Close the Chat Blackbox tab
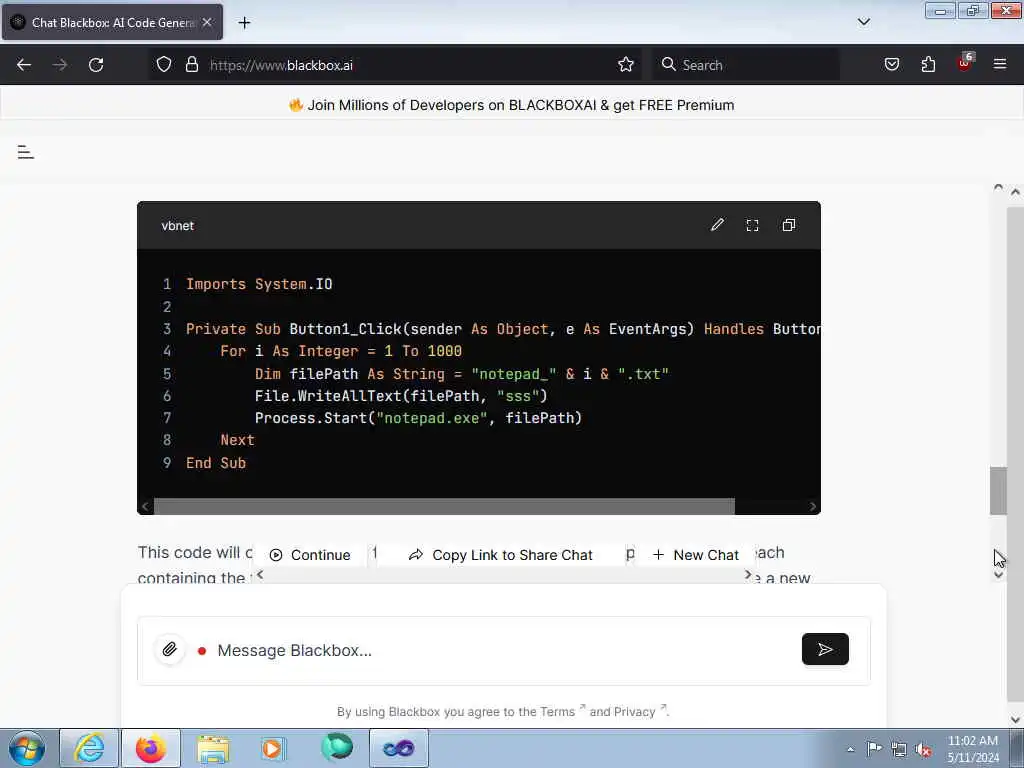The image size is (1024, 768). click(207, 22)
